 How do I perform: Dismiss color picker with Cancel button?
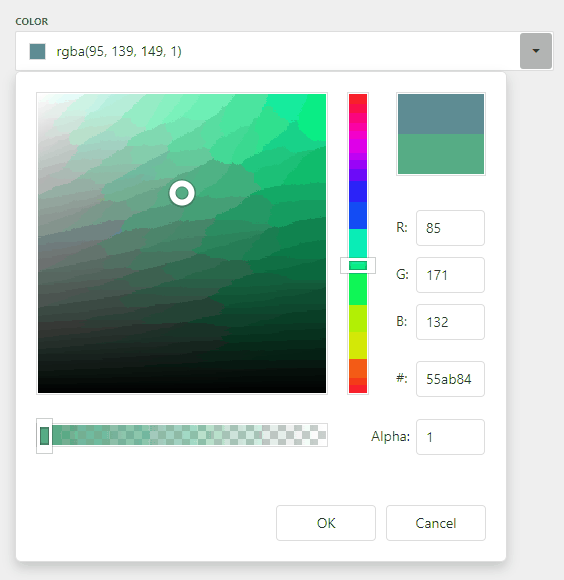coord(436,523)
